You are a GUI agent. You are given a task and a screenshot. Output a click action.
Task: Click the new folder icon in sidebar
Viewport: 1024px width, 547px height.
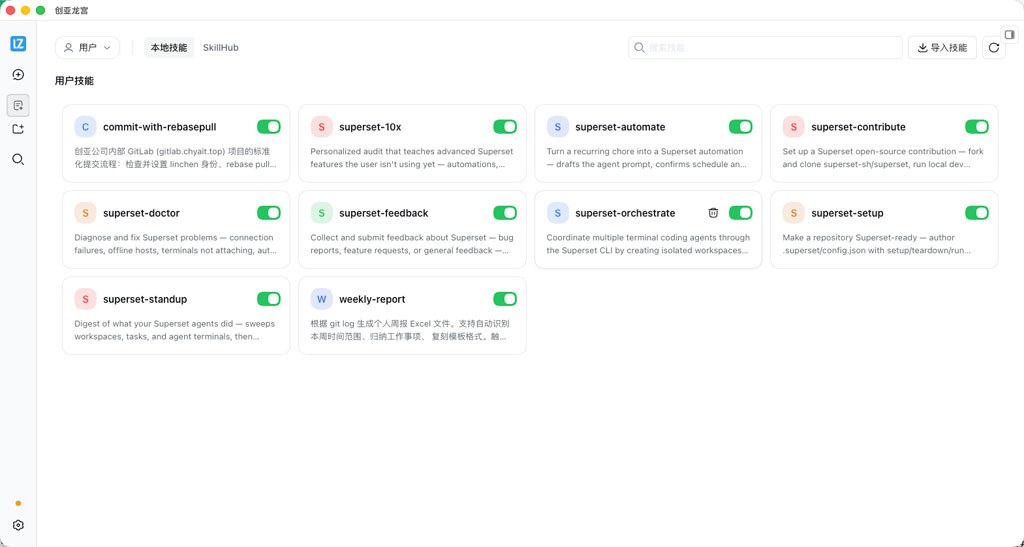click(18, 129)
